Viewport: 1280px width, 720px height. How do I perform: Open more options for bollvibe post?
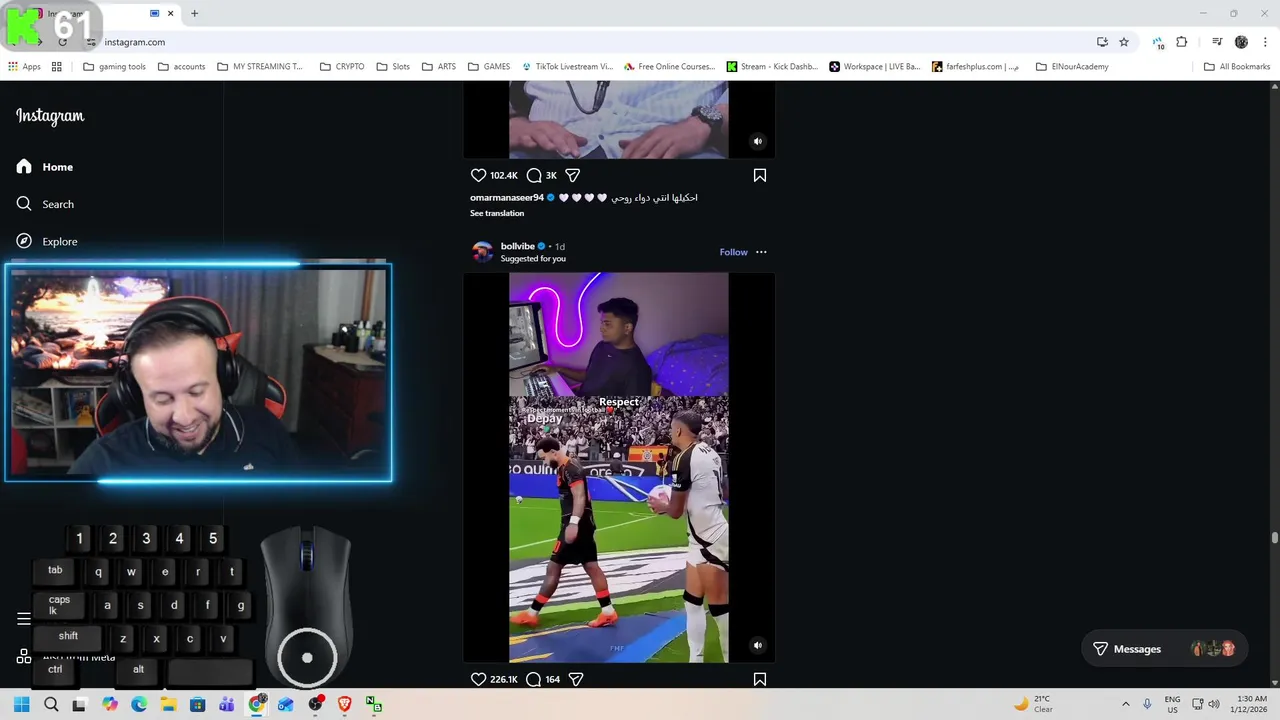761,252
